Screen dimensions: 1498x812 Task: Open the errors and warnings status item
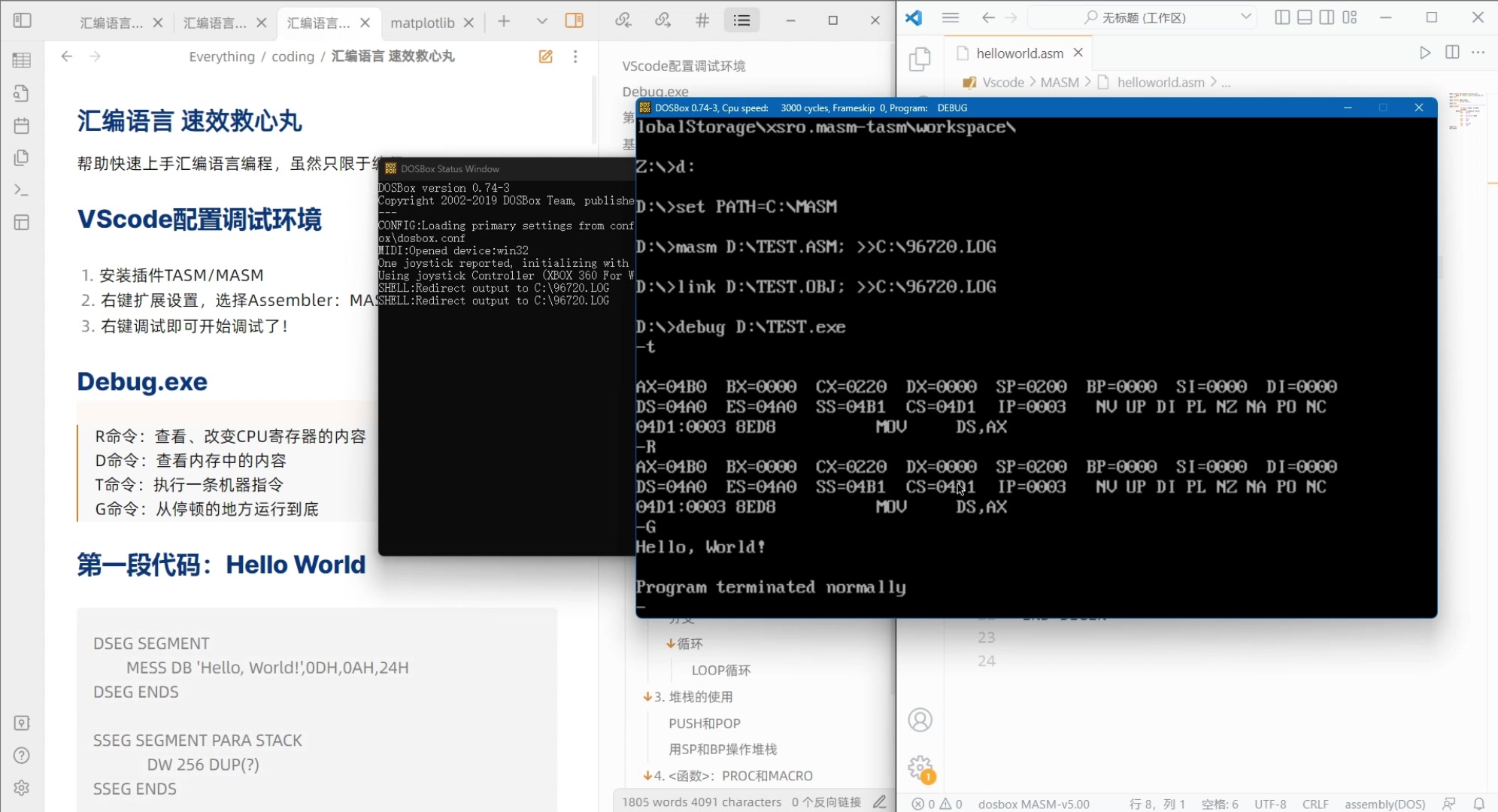click(x=937, y=804)
